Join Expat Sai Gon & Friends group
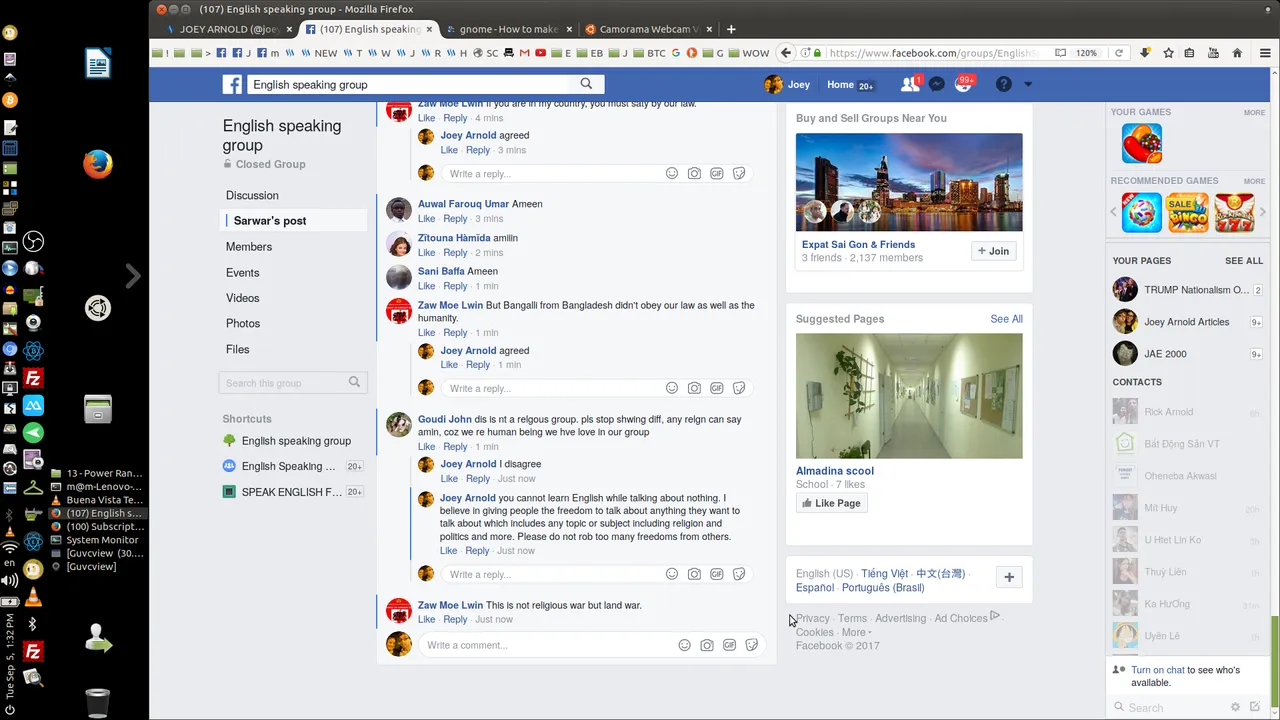Image resolution: width=1280 pixels, height=720 pixels. click(x=994, y=251)
